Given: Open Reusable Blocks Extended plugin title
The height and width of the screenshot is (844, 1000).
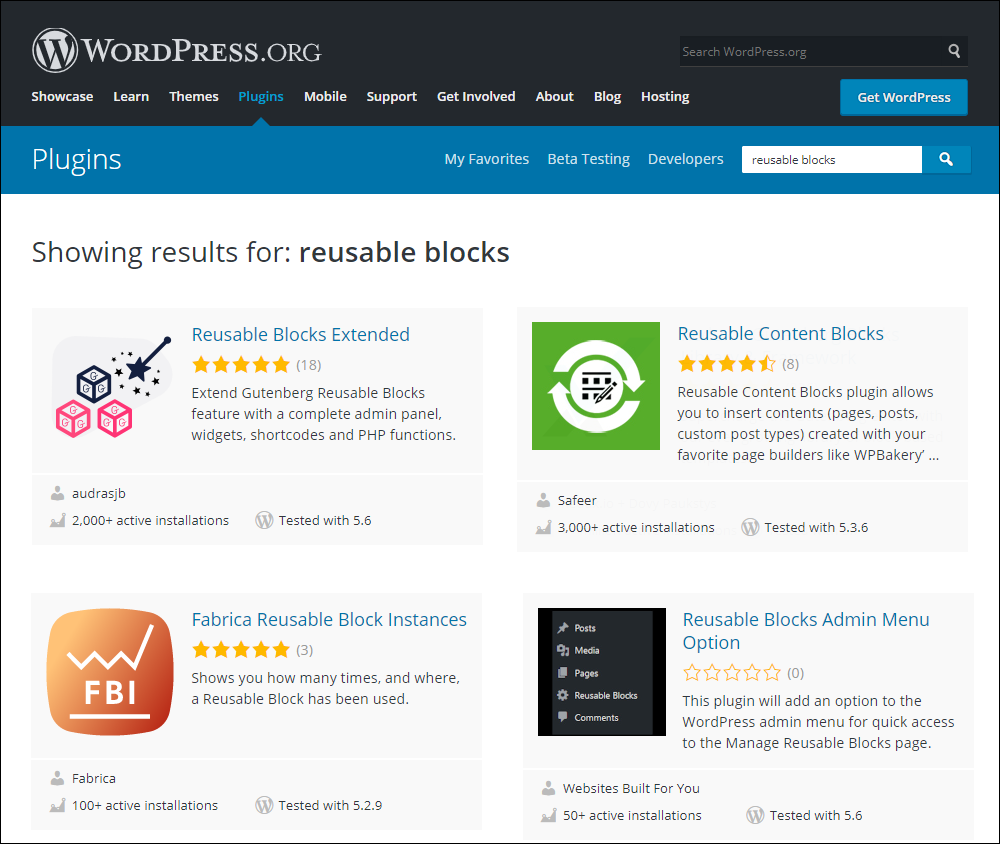Looking at the screenshot, I should click(301, 334).
